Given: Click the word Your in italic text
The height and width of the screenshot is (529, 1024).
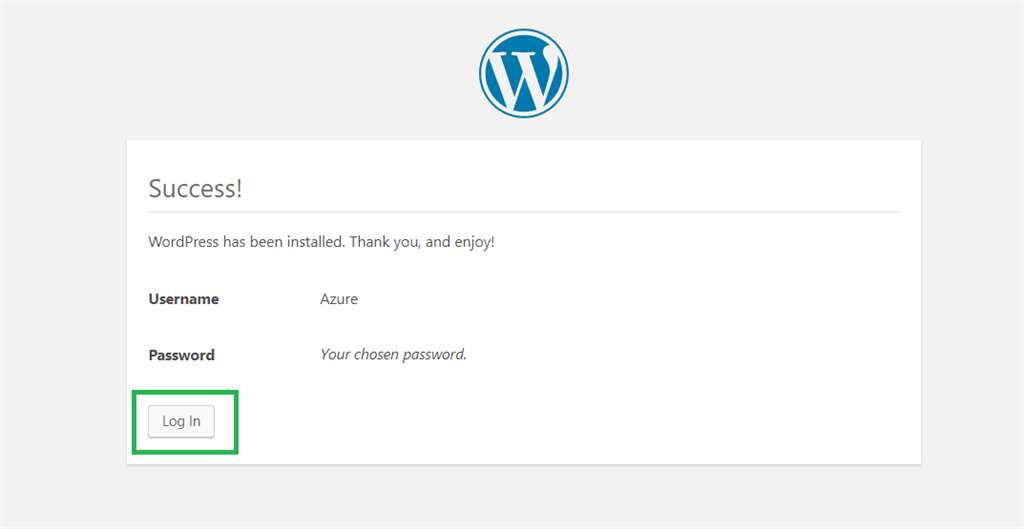Looking at the screenshot, I should 334,355.
